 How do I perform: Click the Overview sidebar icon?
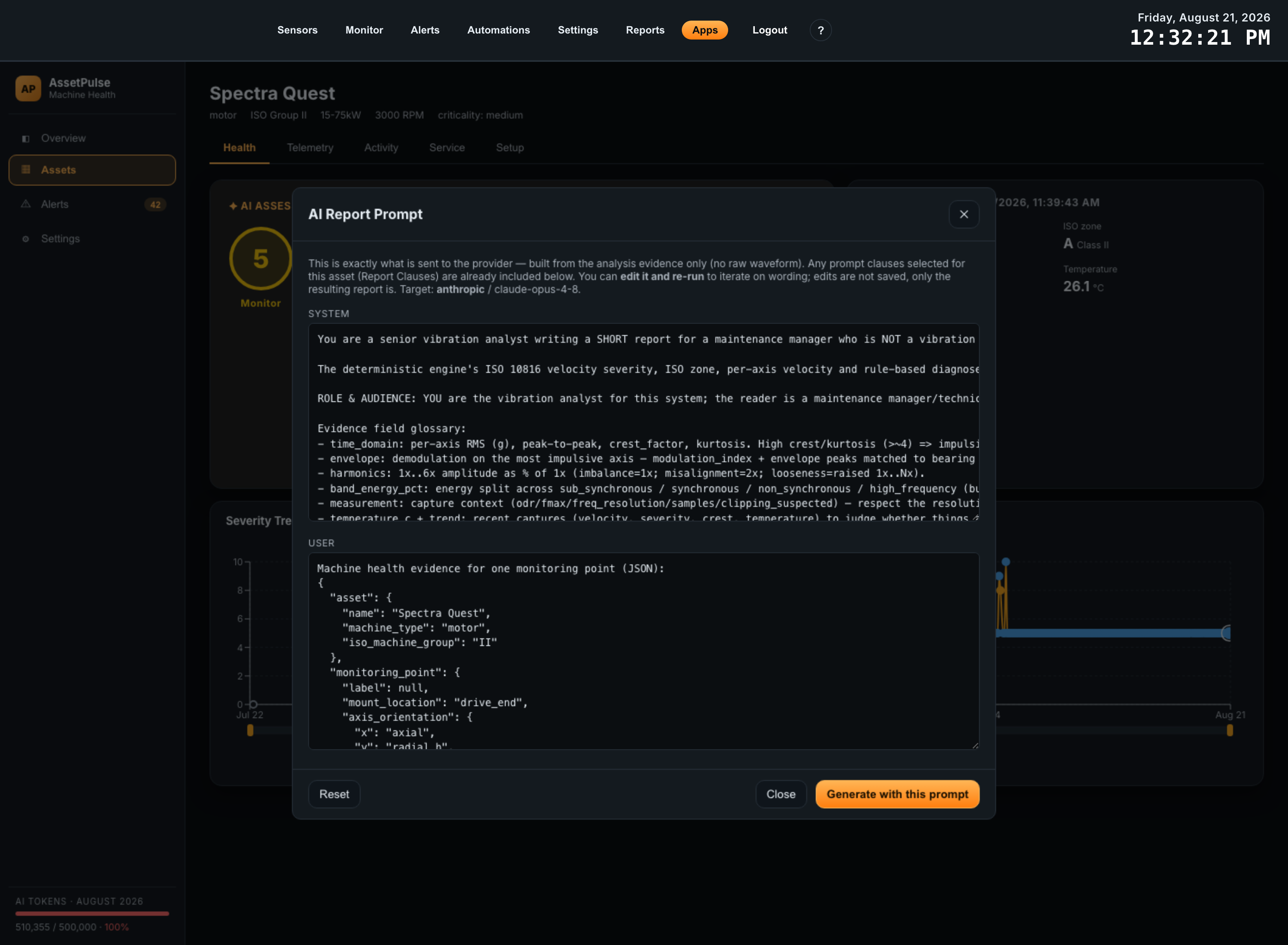26,138
